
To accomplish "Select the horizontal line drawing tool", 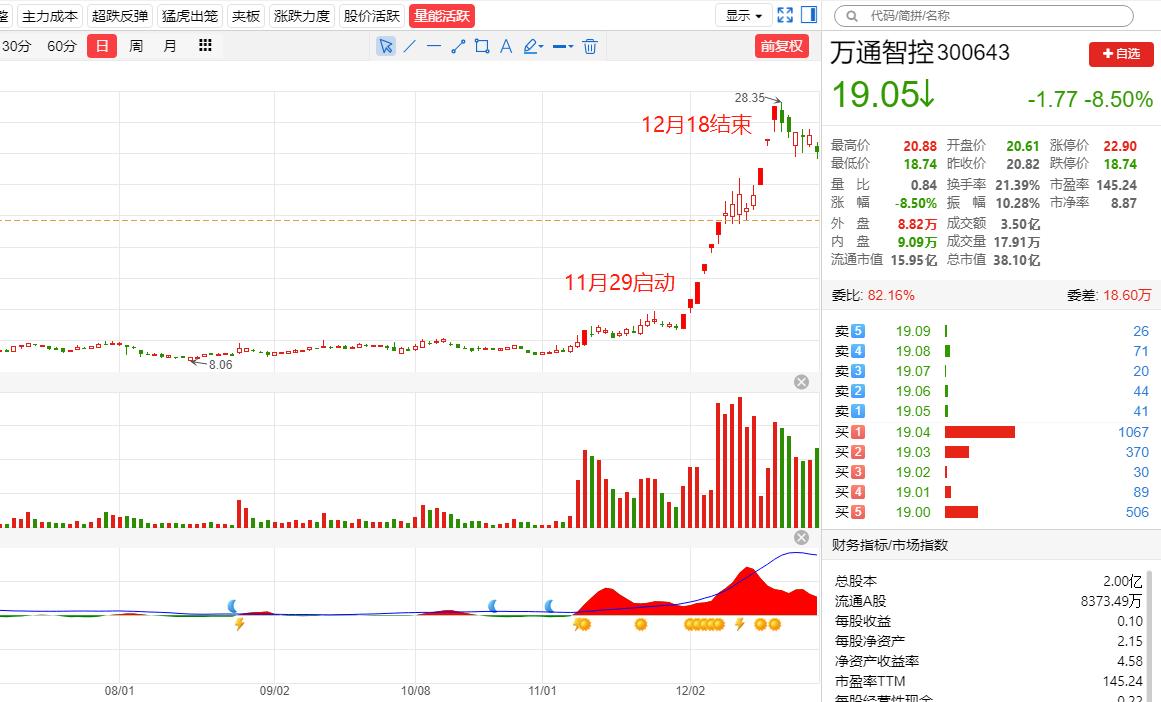I will point(434,46).
